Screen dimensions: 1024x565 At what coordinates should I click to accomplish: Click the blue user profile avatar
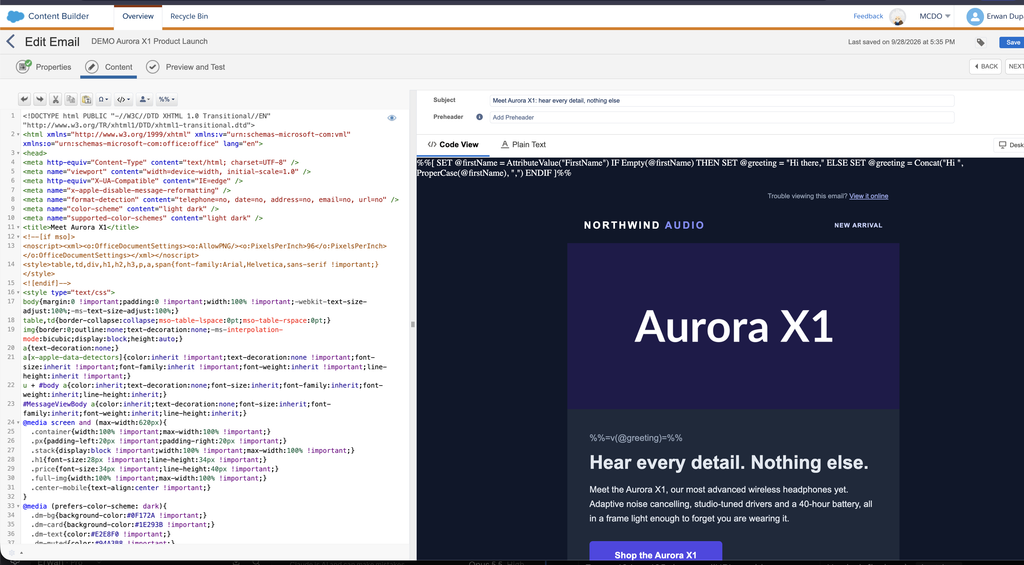pyautogui.click(x=975, y=16)
